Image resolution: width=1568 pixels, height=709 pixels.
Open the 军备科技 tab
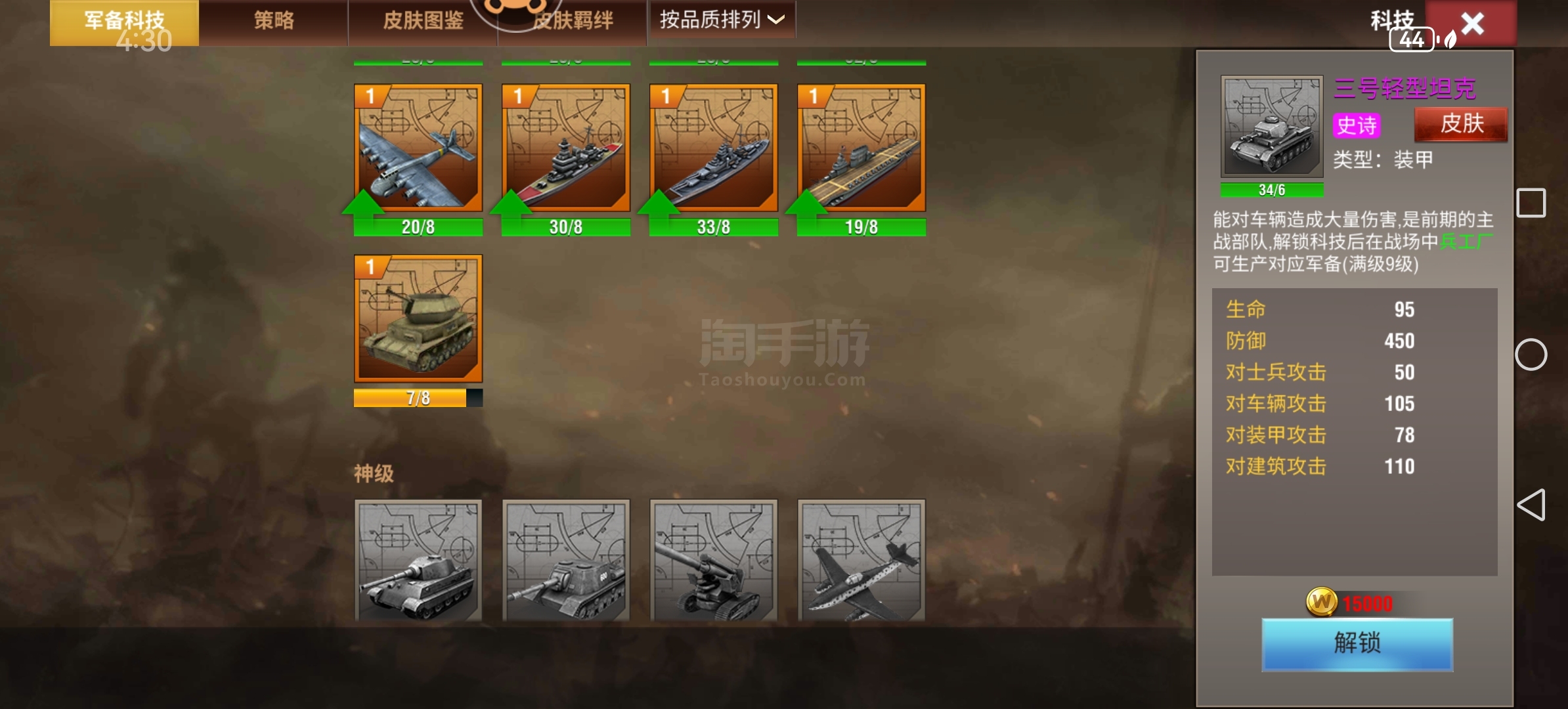coord(124,22)
